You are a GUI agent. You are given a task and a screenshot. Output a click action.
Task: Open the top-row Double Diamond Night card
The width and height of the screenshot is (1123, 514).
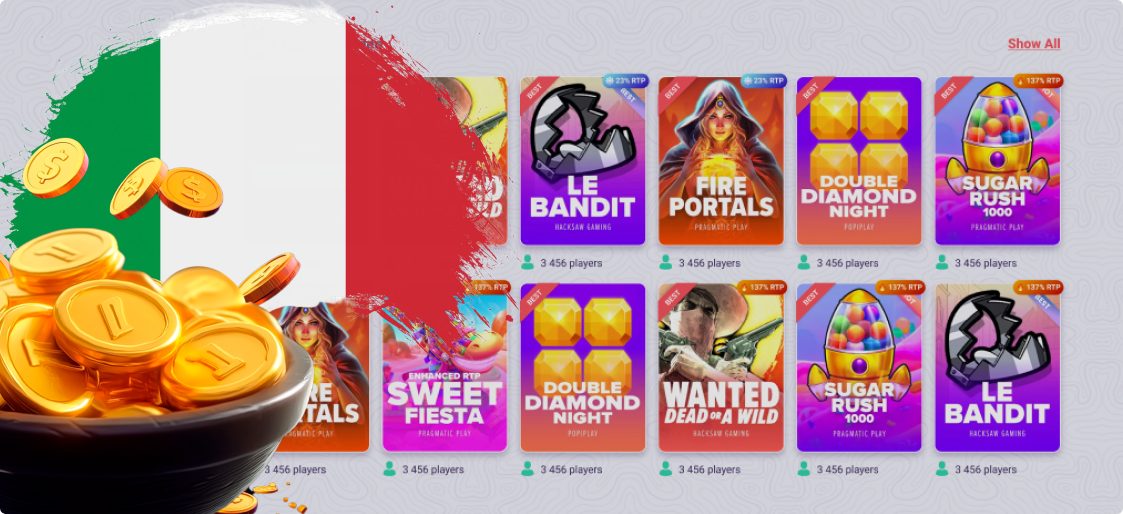point(859,161)
